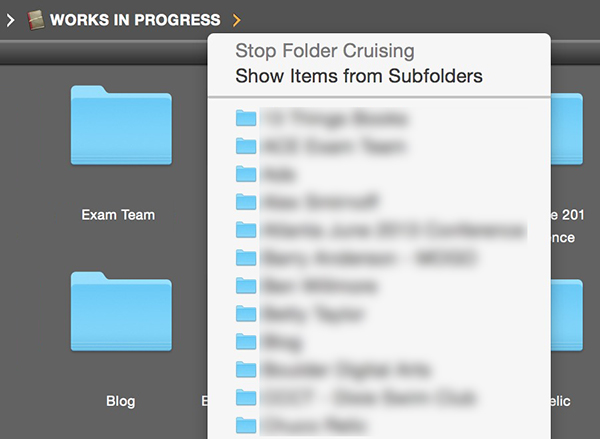Pick the fifth, longest-named folder entry in the menu
The image size is (600, 439).
390,230
